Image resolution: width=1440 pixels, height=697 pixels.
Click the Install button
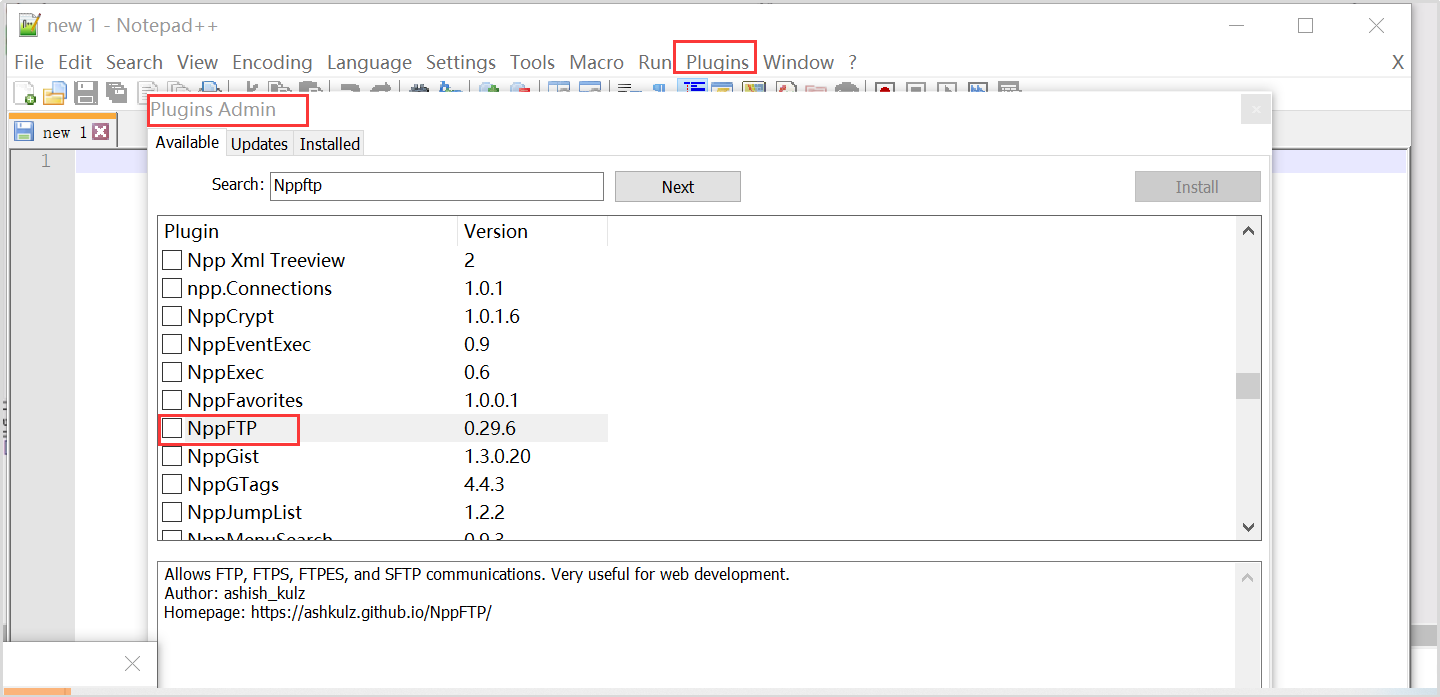point(1197,187)
